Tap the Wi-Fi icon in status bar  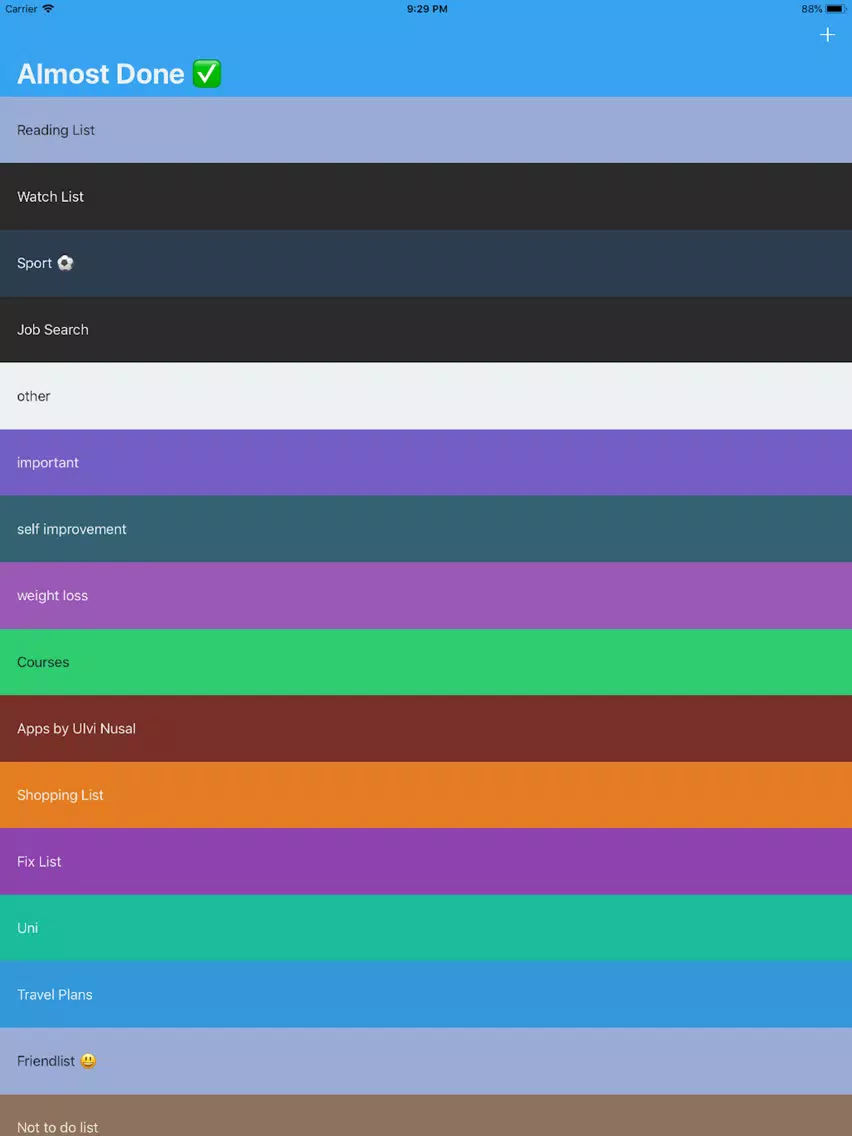pos(49,9)
